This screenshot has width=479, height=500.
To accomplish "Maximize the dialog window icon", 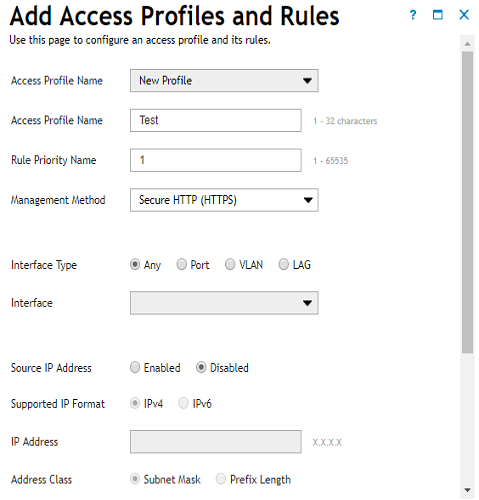I will click(437, 15).
